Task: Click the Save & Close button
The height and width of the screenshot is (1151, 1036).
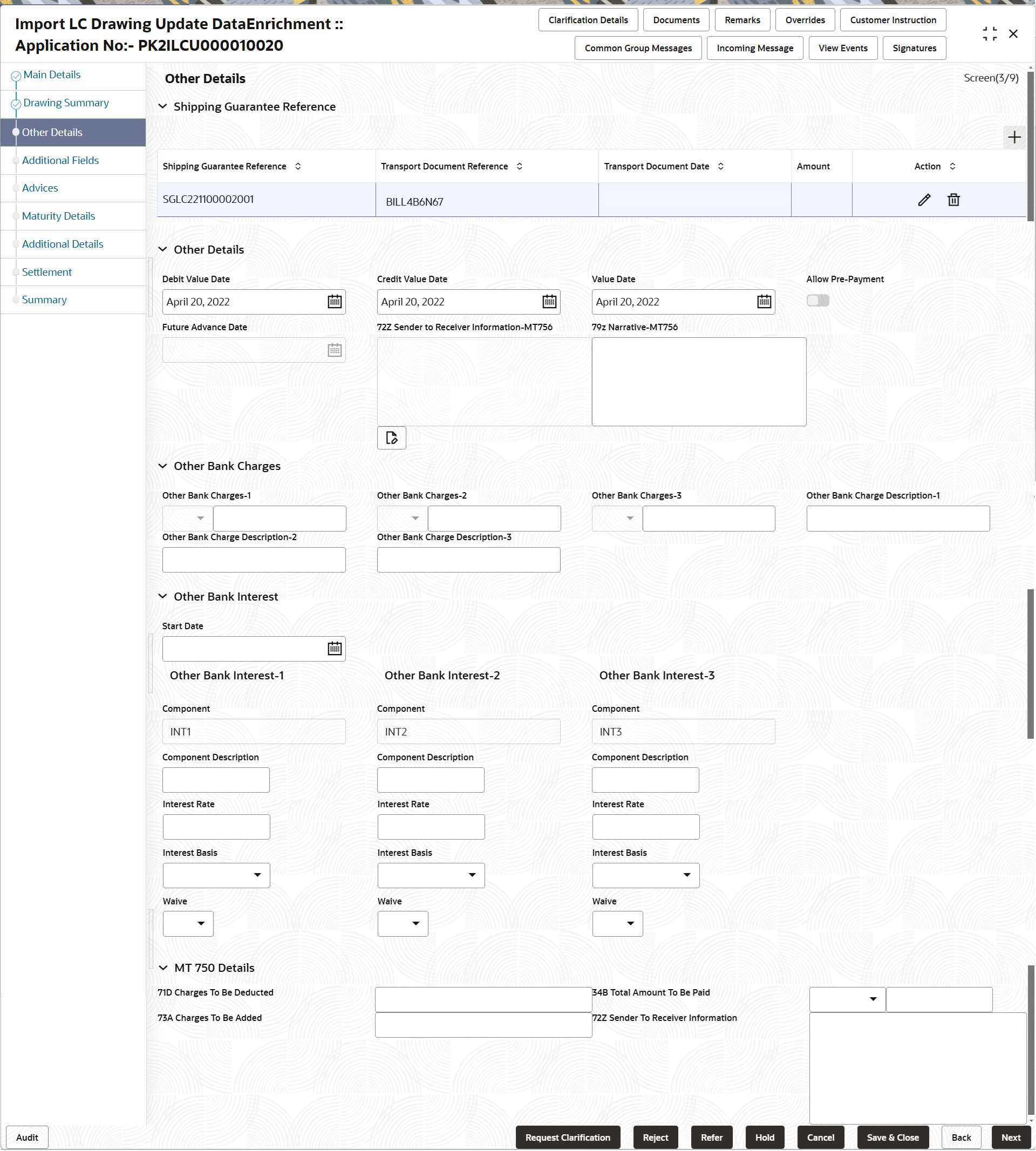Action: click(892, 1138)
